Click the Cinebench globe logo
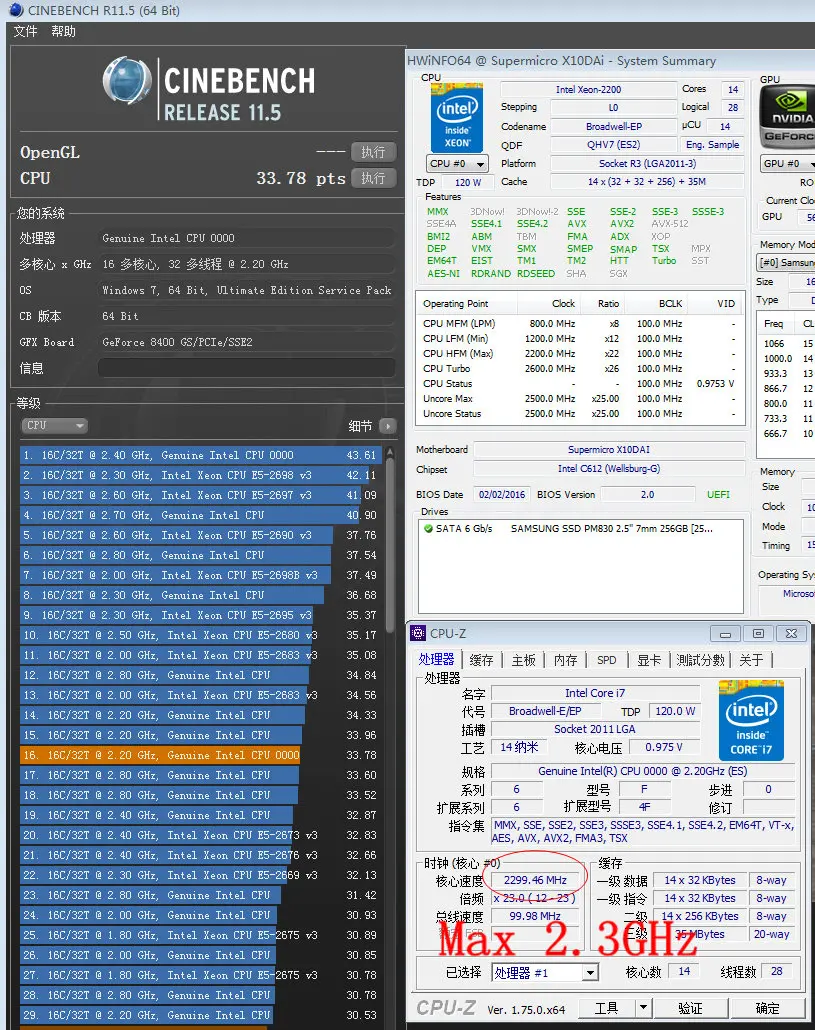 (127, 81)
